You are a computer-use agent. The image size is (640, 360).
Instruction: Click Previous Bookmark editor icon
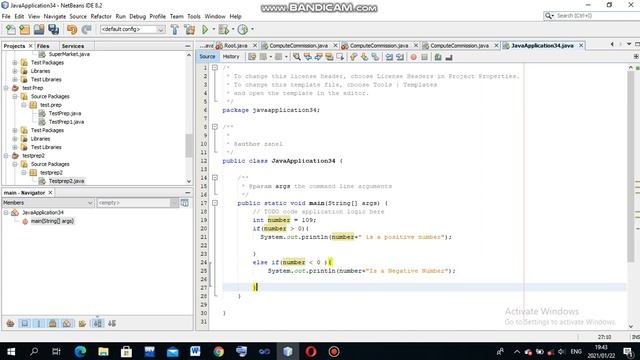(x=353, y=57)
